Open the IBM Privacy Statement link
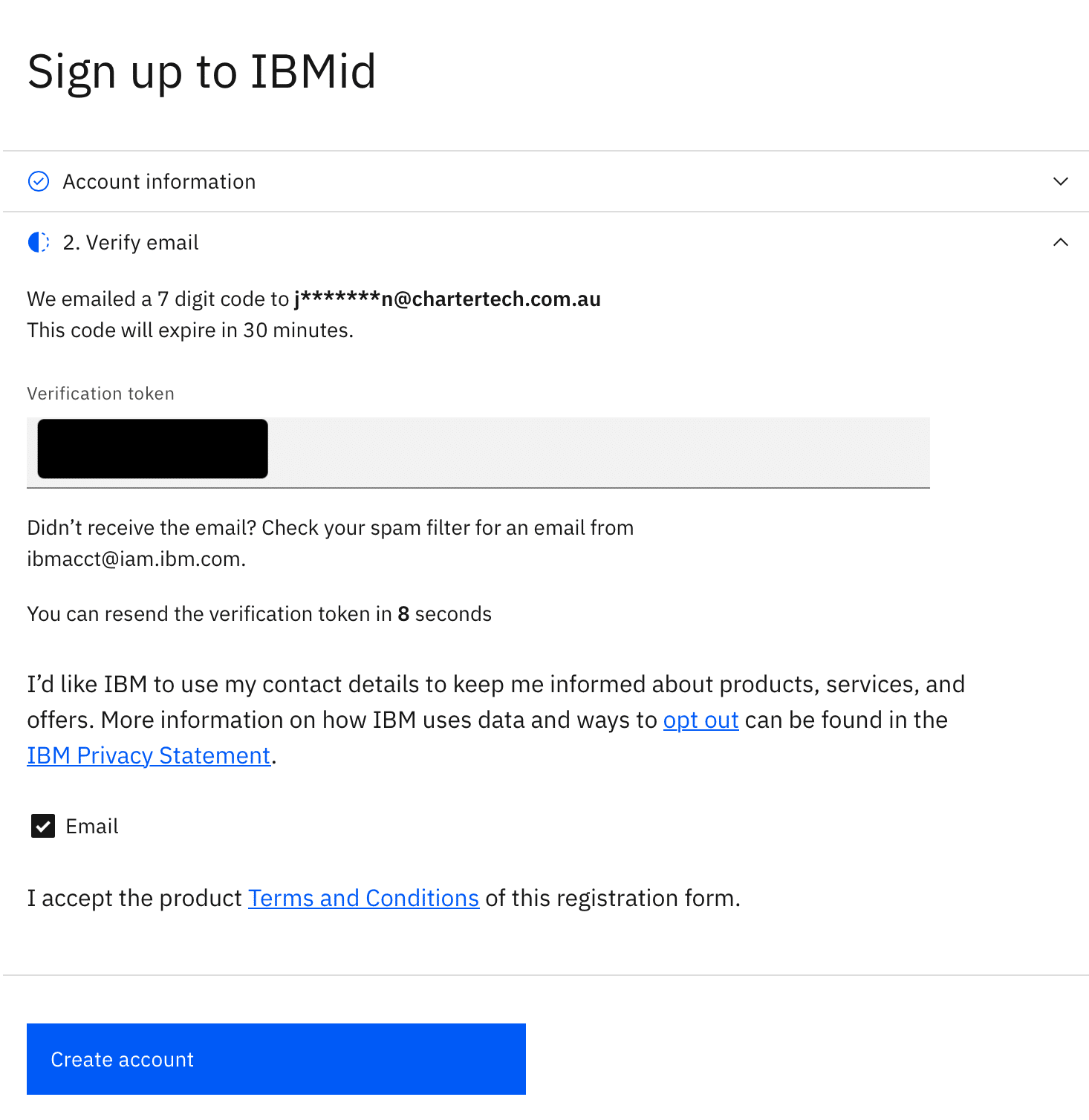 click(x=148, y=755)
